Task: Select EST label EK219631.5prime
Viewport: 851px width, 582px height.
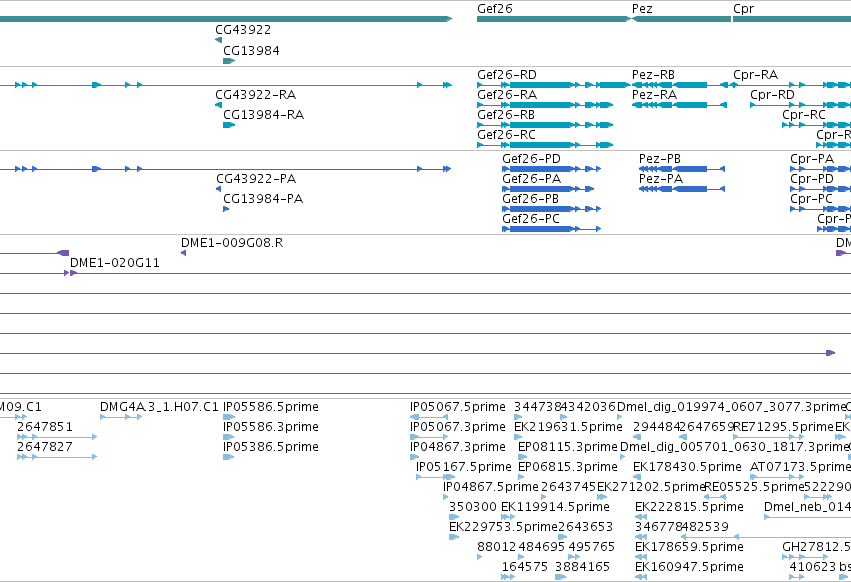Action: click(568, 427)
